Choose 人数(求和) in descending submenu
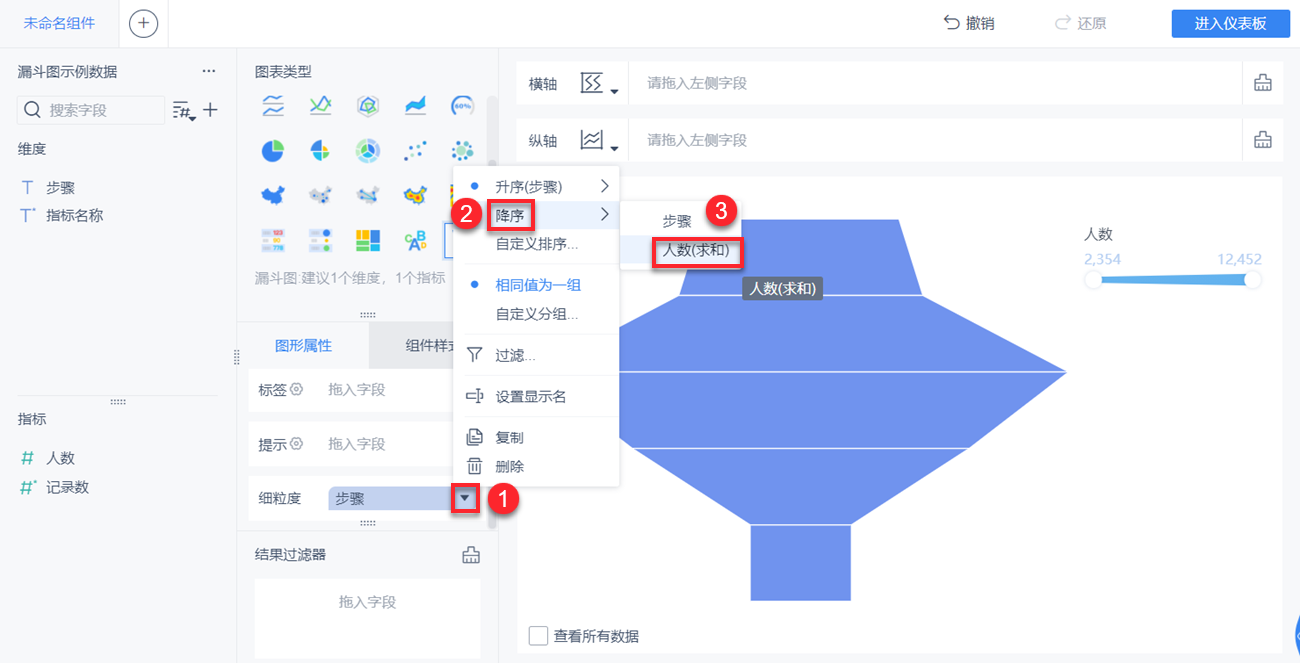This screenshot has width=1300, height=663. tap(696, 250)
